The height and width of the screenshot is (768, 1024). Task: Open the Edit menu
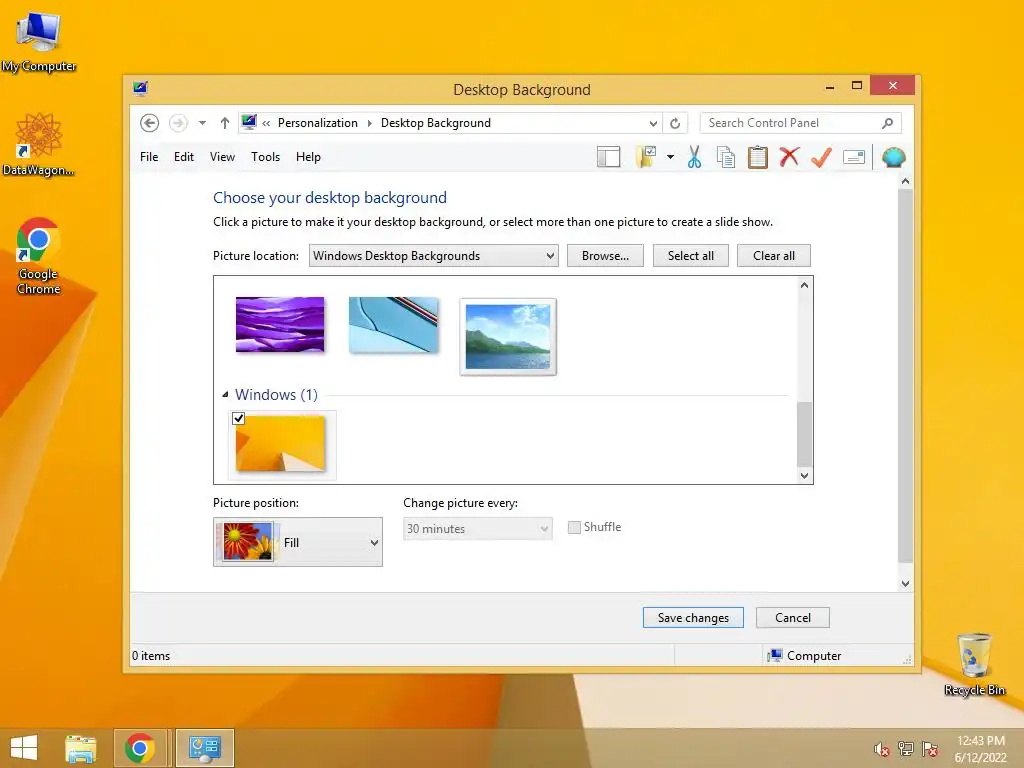pos(184,157)
